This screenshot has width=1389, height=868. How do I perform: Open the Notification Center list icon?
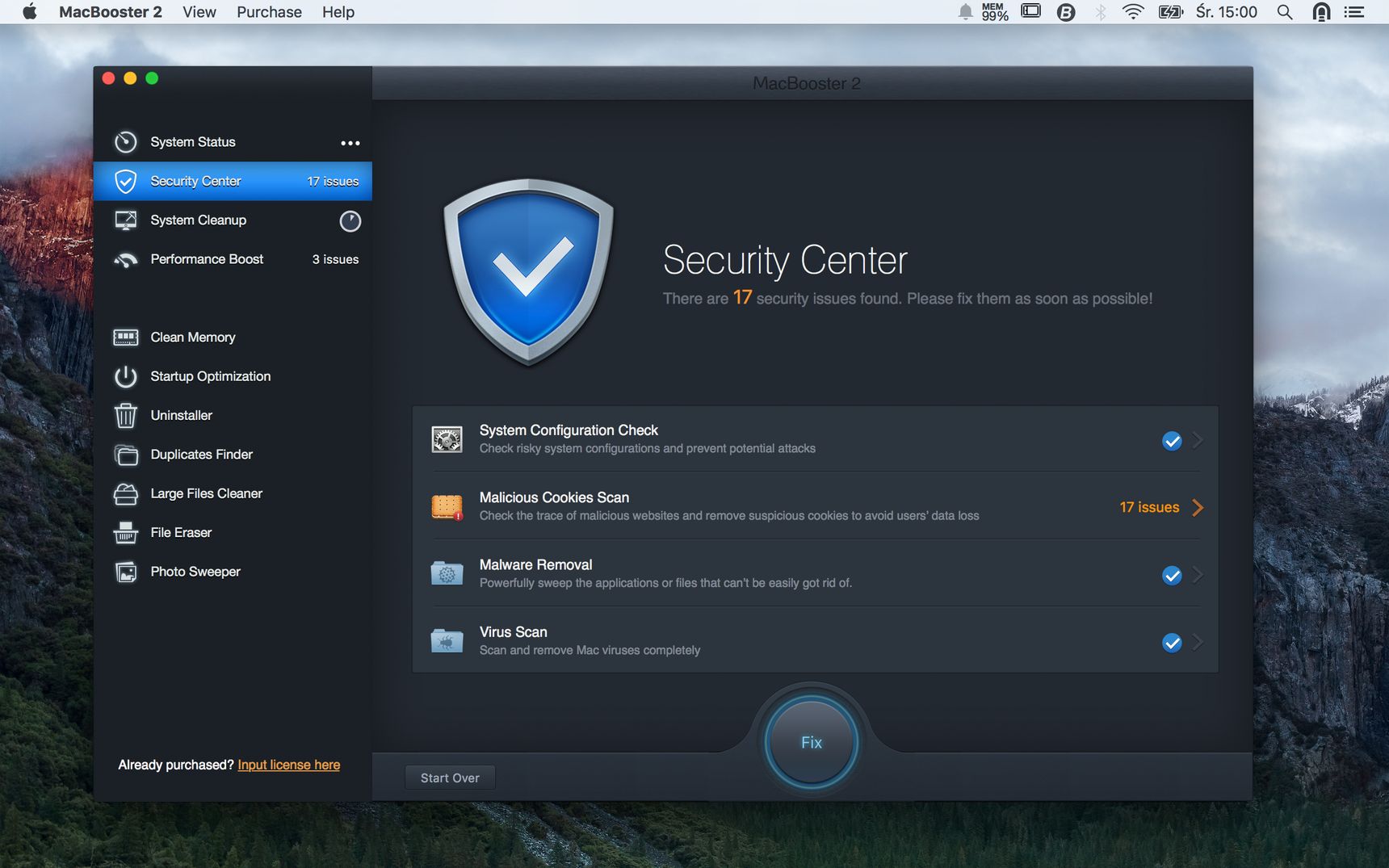point(1353,11)
